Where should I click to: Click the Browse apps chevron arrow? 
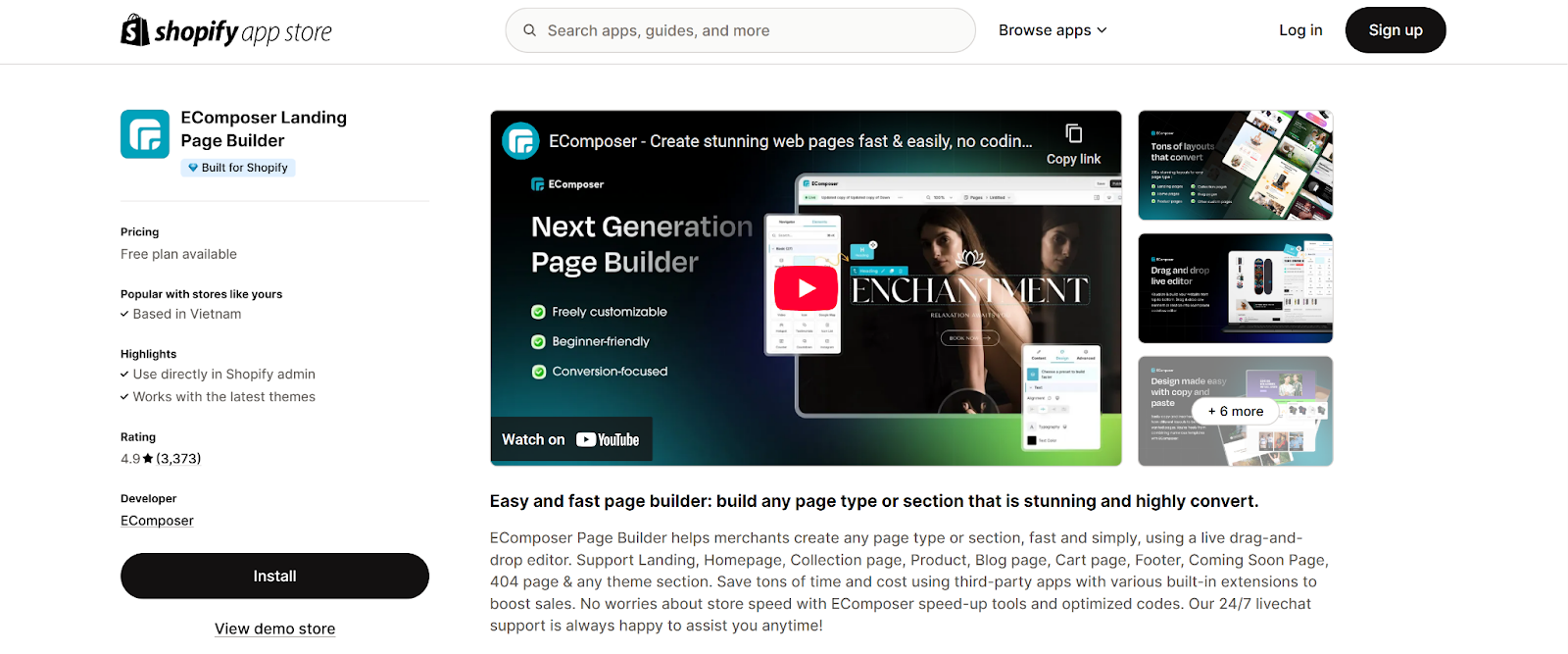pos(1102,30)
